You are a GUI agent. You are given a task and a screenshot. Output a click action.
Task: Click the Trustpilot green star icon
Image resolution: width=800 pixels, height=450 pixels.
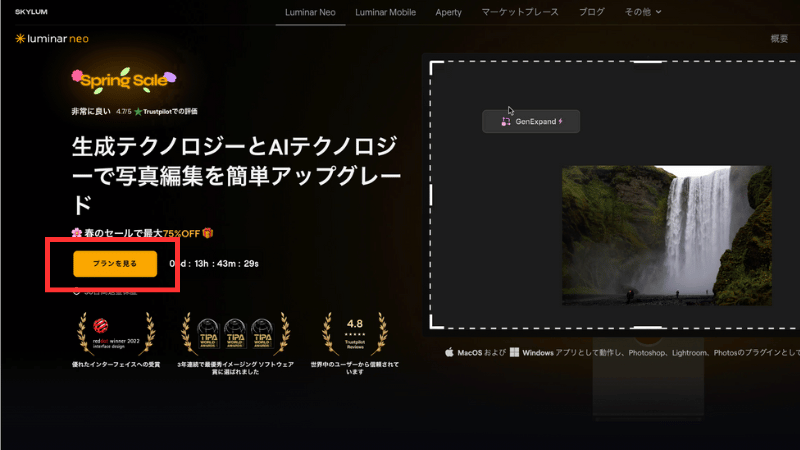(x=138, y=111)
